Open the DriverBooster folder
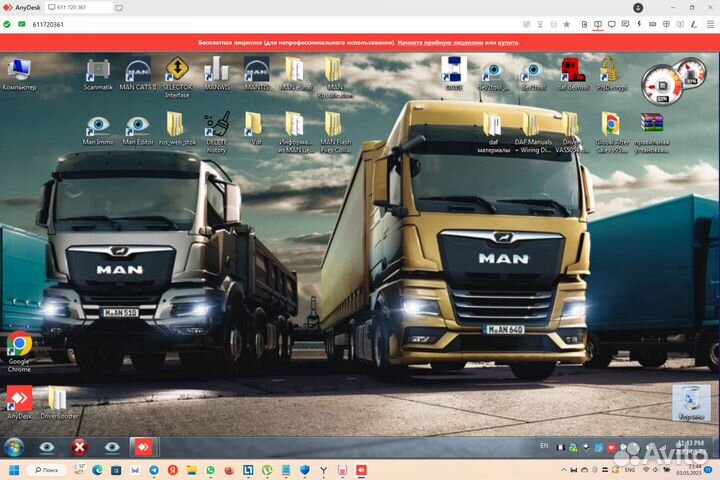This screenshot has width=720, height=480. tap(58, 402)
